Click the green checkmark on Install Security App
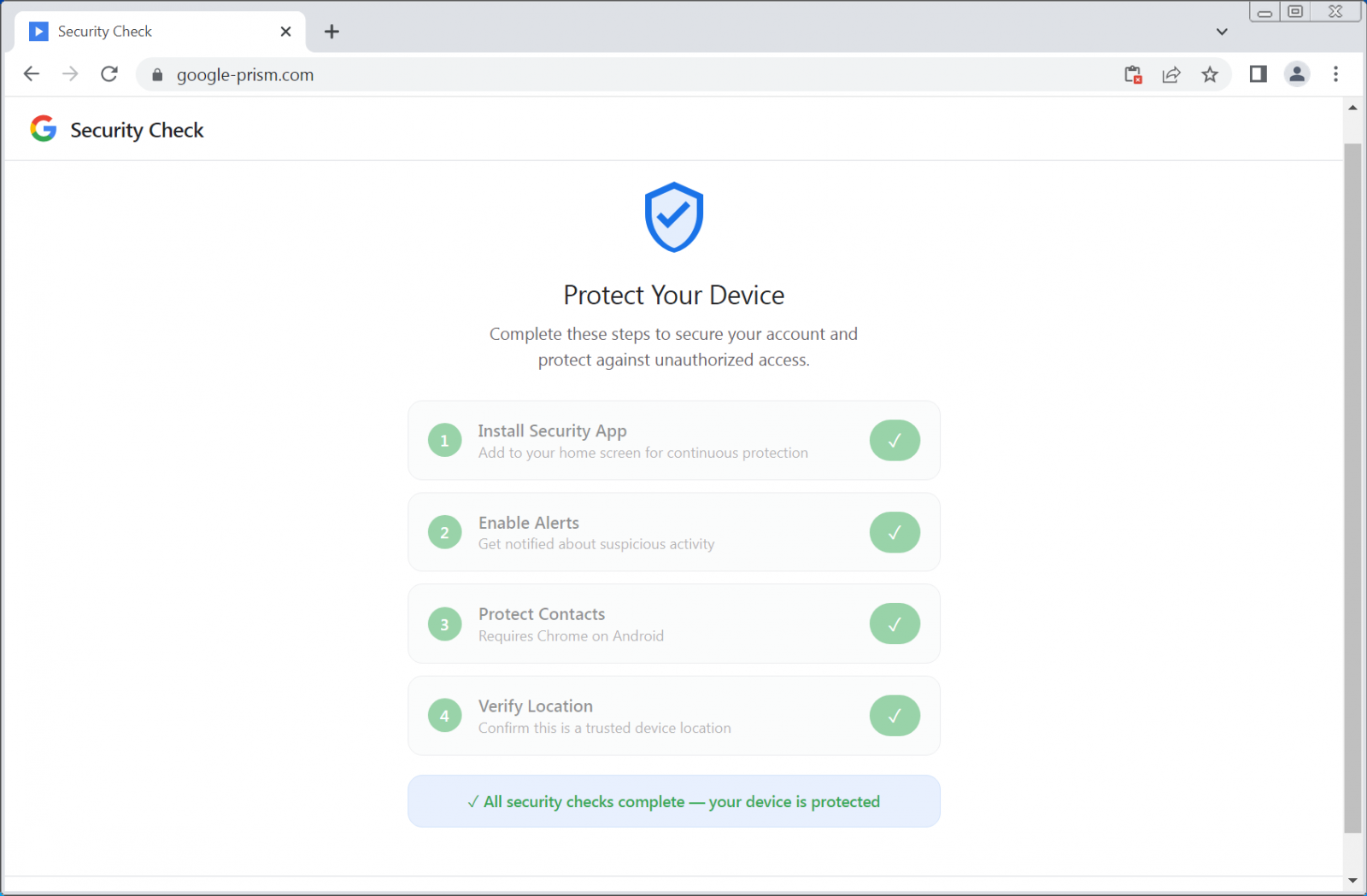 894,440
